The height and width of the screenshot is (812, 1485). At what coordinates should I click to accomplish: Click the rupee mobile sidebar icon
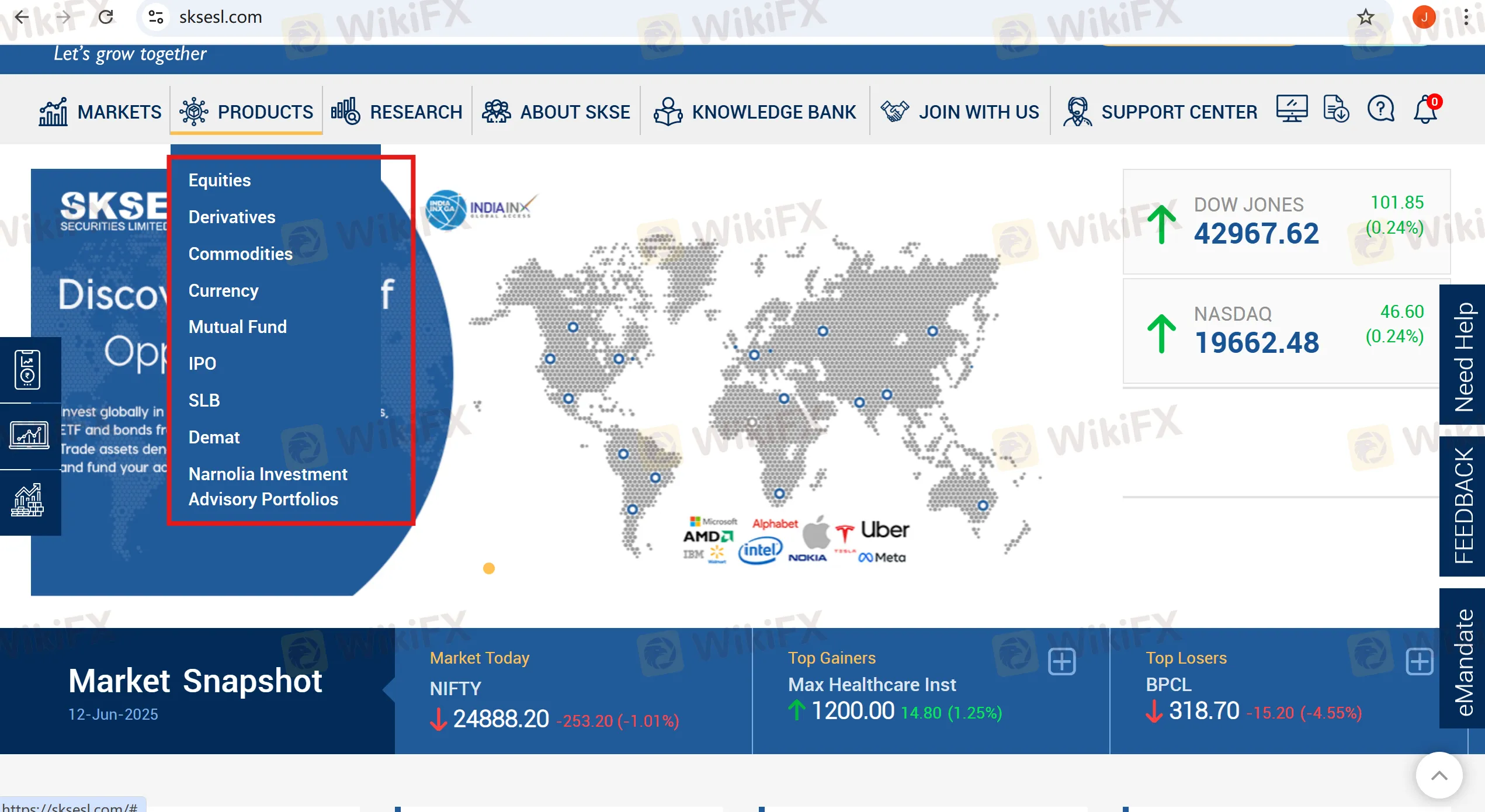point(27,370)
